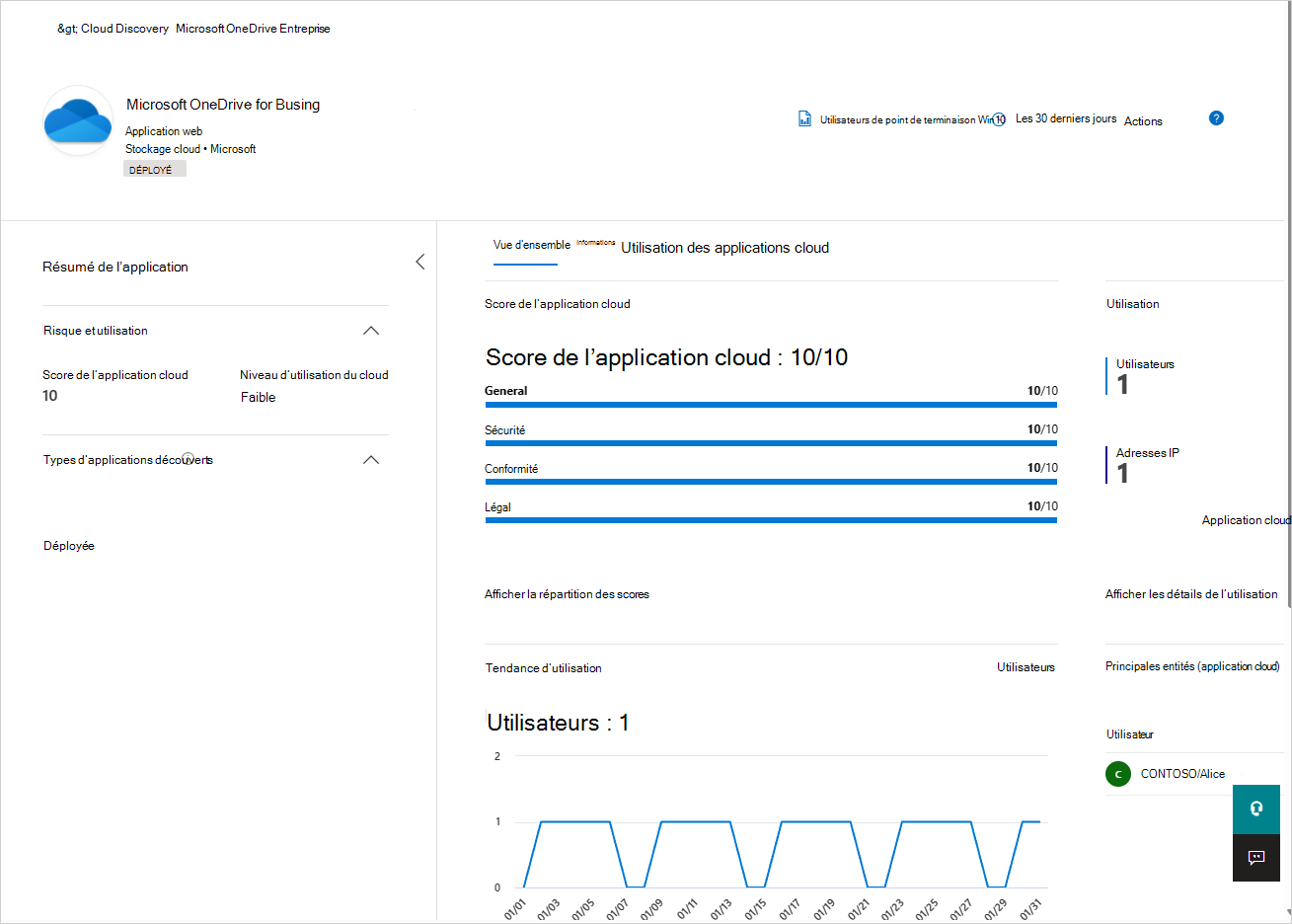Open the Les 30 derniers jours dropdown
Screen dimensions: 1292x924
tap(1066, 118)
